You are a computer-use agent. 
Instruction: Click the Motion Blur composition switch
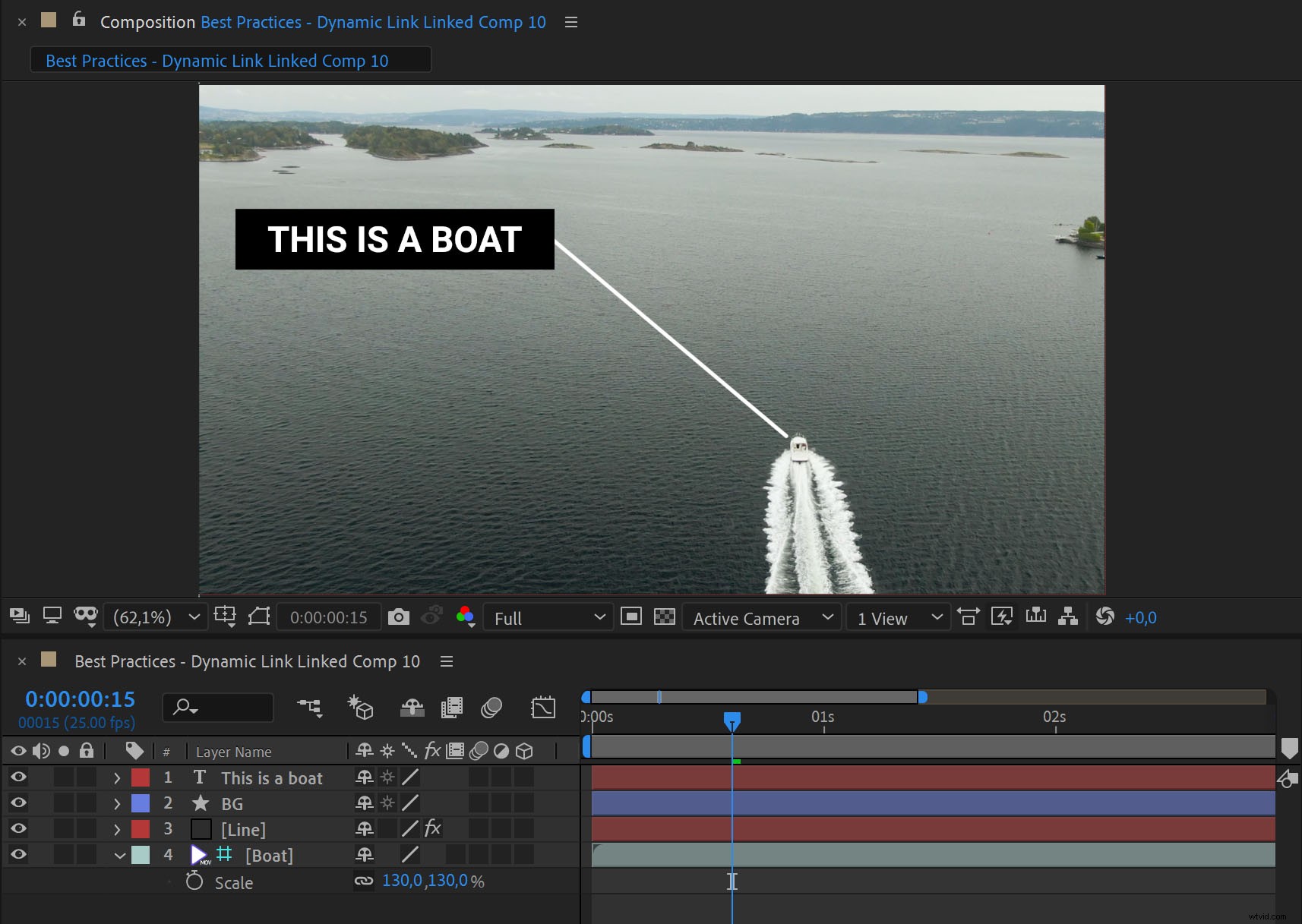(491, 708)
